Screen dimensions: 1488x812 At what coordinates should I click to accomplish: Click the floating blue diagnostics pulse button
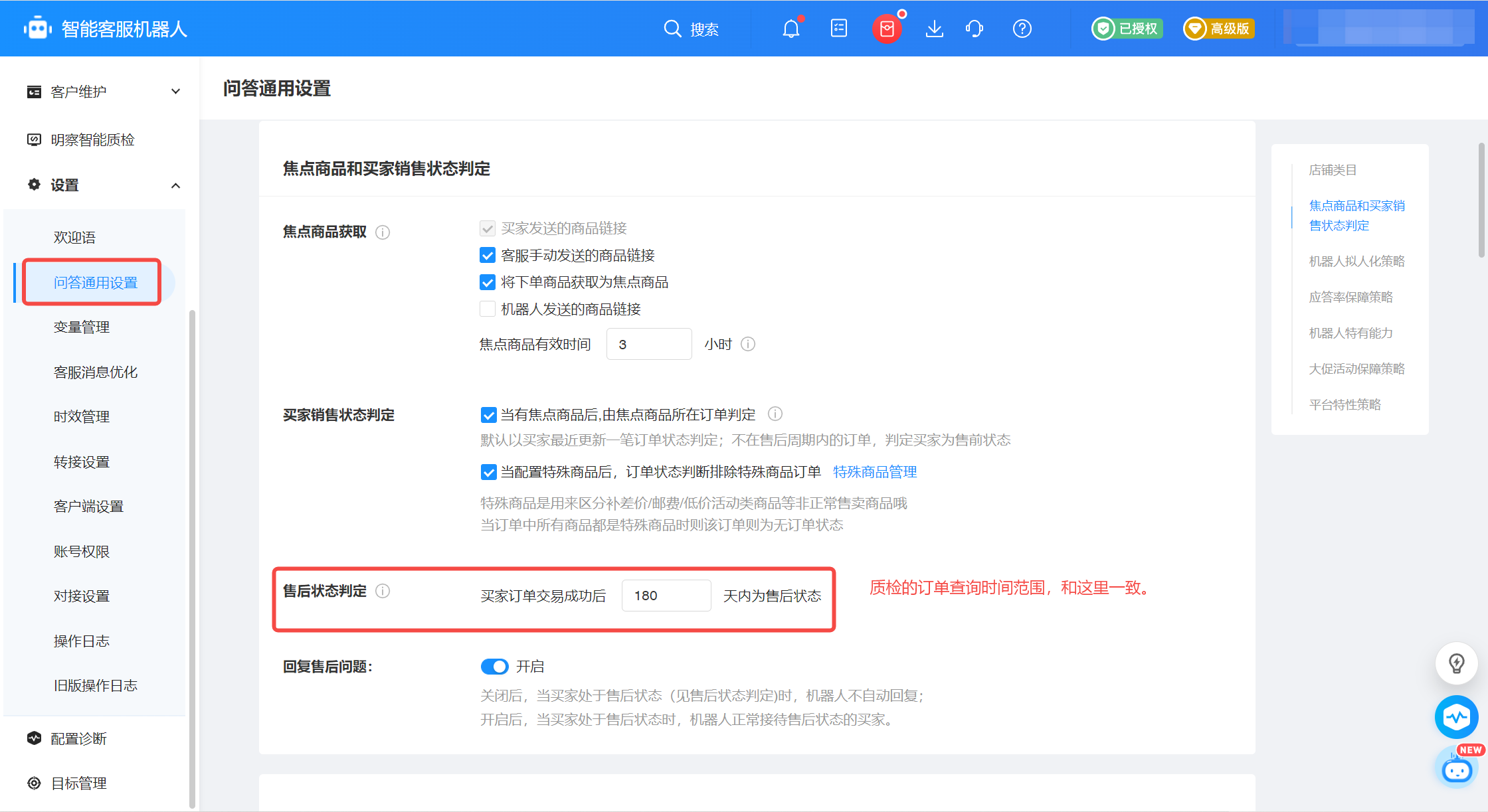1457,717
